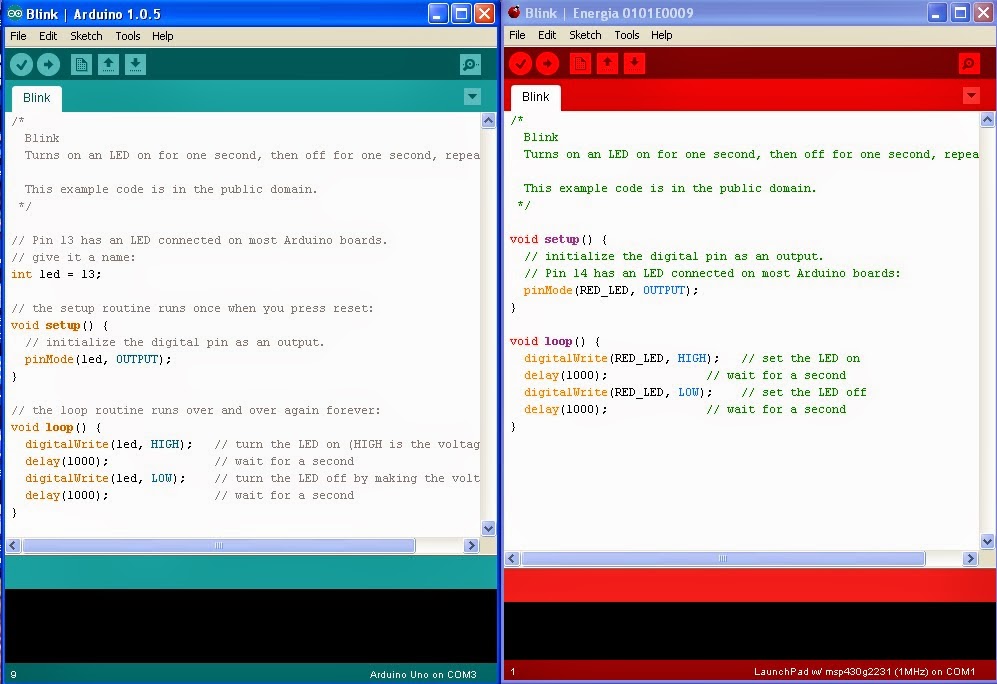Image resolution: width=997 pixels, height=684 pixels.
Task: Minimize the Arduino window
Action: click(438, 13)
